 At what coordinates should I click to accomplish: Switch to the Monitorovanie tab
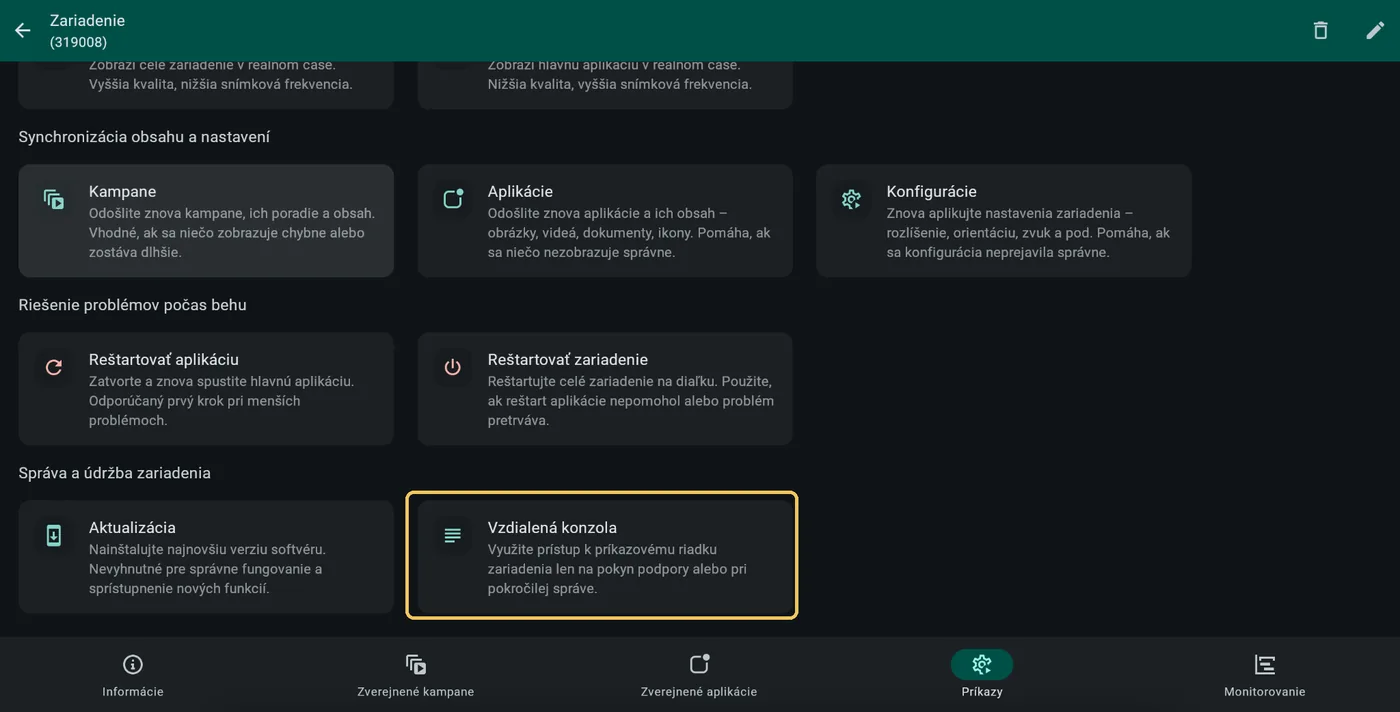pyautogui.click(x=1265, y=675)
